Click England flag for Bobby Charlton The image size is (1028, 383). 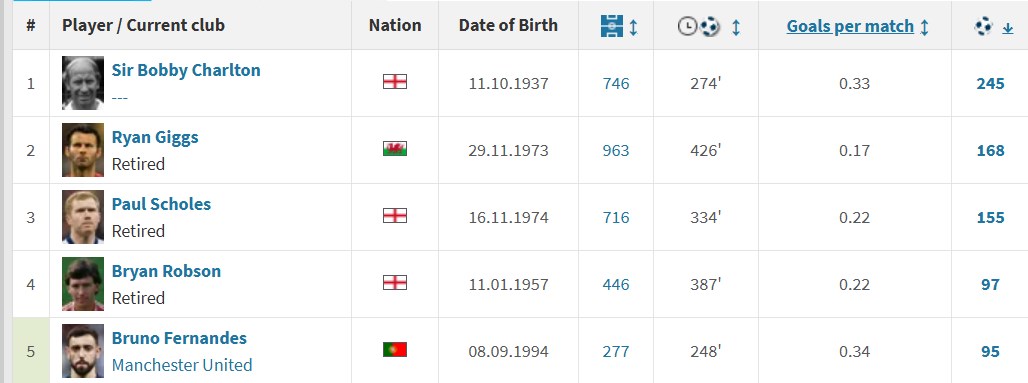point(395,81)
